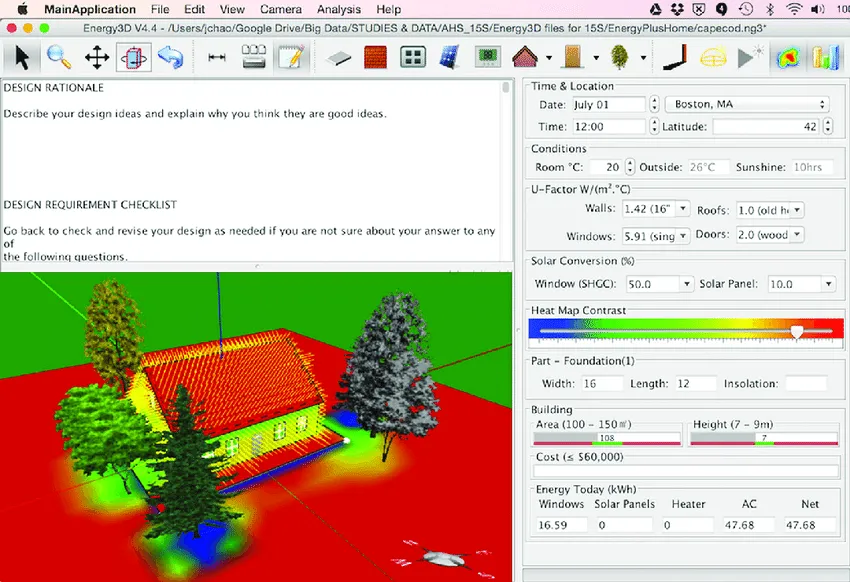Viewport: 850px width, 582px height.
Task: Click the foundation Length field
Action: (696, 384)
